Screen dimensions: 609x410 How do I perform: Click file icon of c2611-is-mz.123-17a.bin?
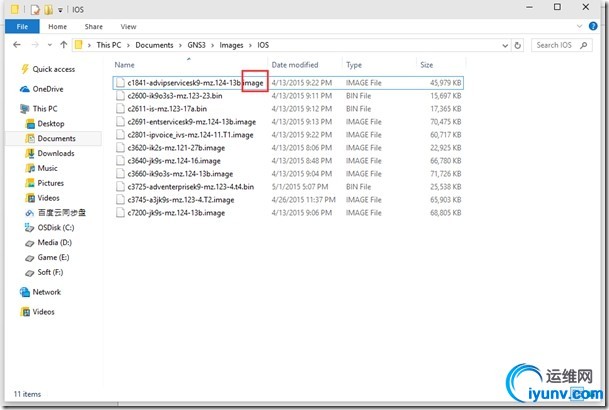tap(120, 109)
